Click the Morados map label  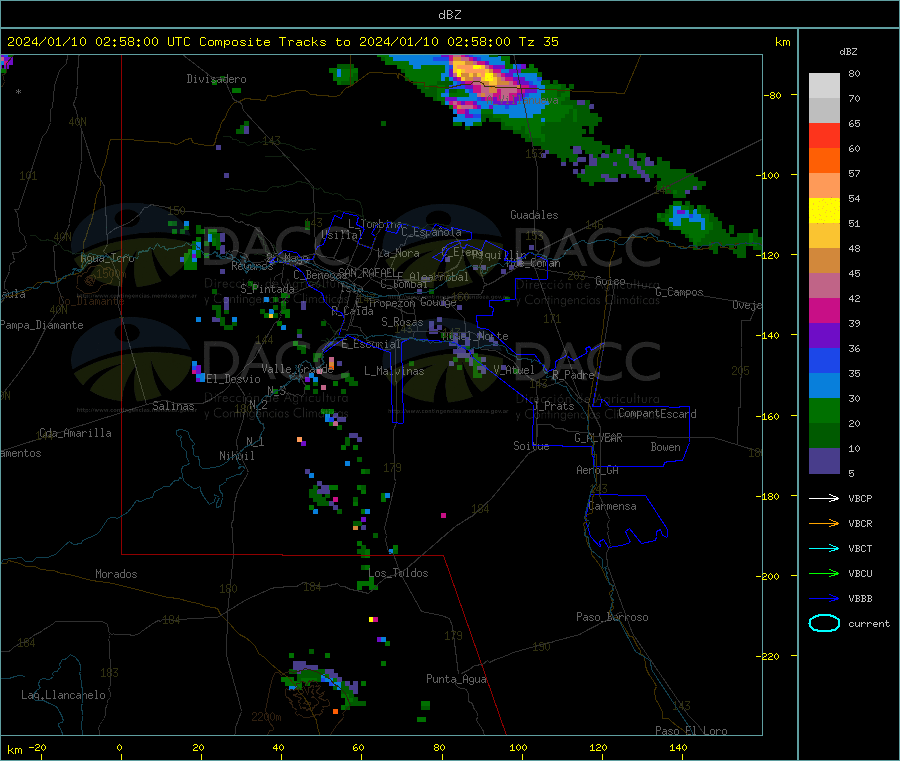[x=116, y=574]
